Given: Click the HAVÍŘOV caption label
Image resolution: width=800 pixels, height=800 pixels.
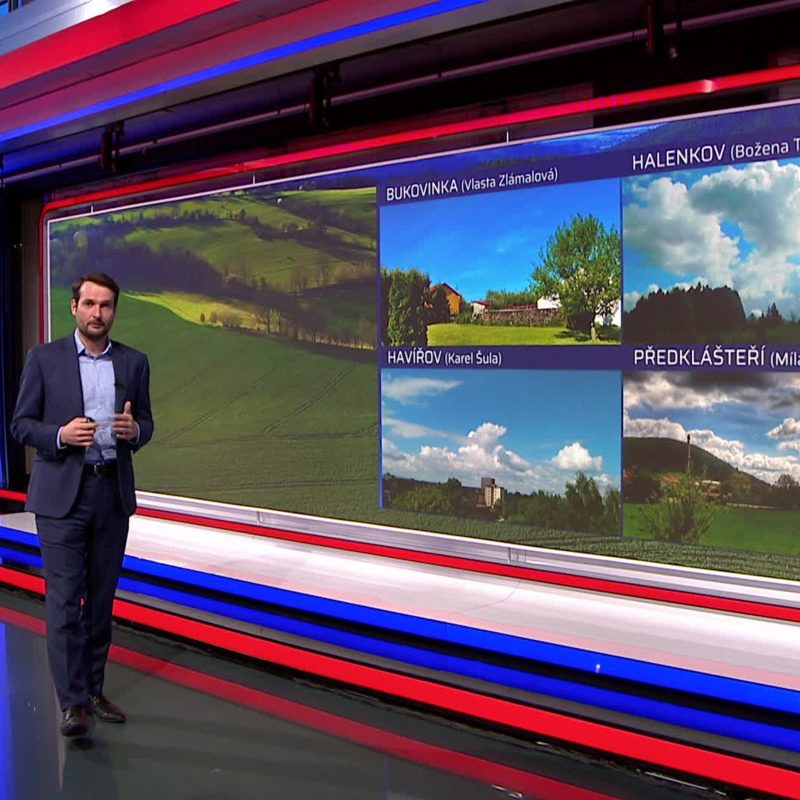Looking at the screenshot, I should (x=411, y=358).
